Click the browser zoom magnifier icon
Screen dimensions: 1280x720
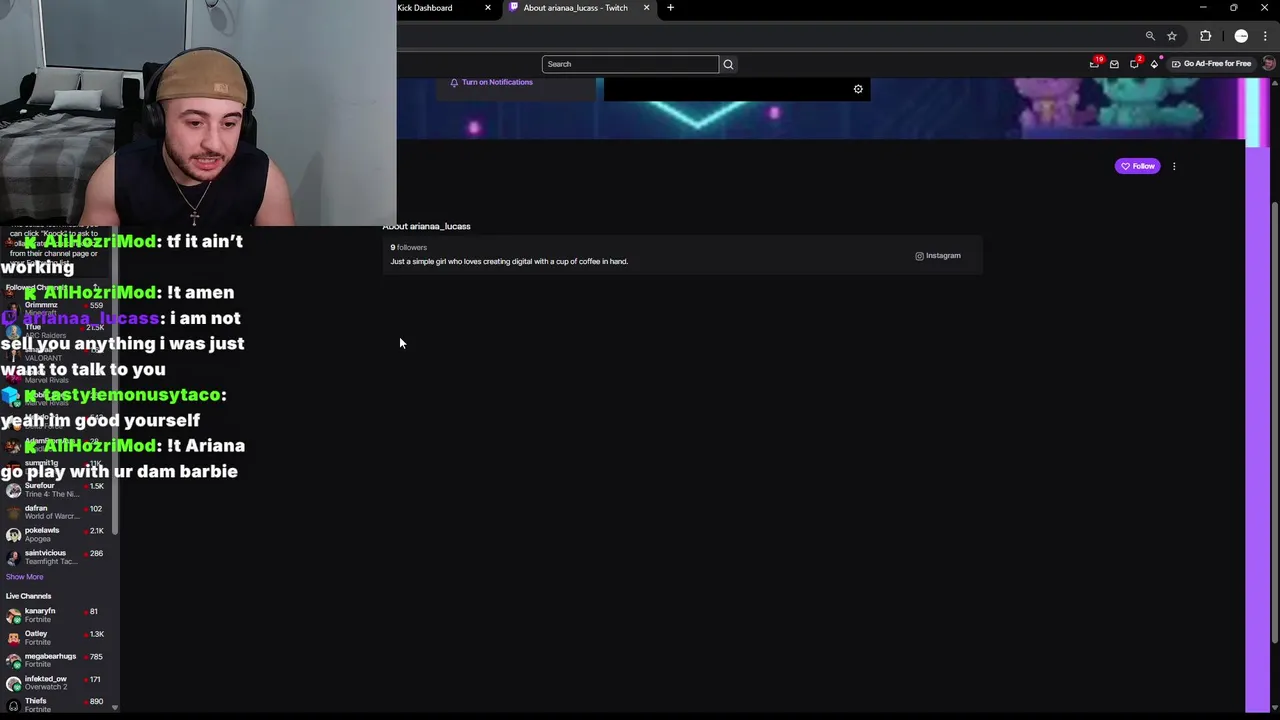pos(1150,36)
